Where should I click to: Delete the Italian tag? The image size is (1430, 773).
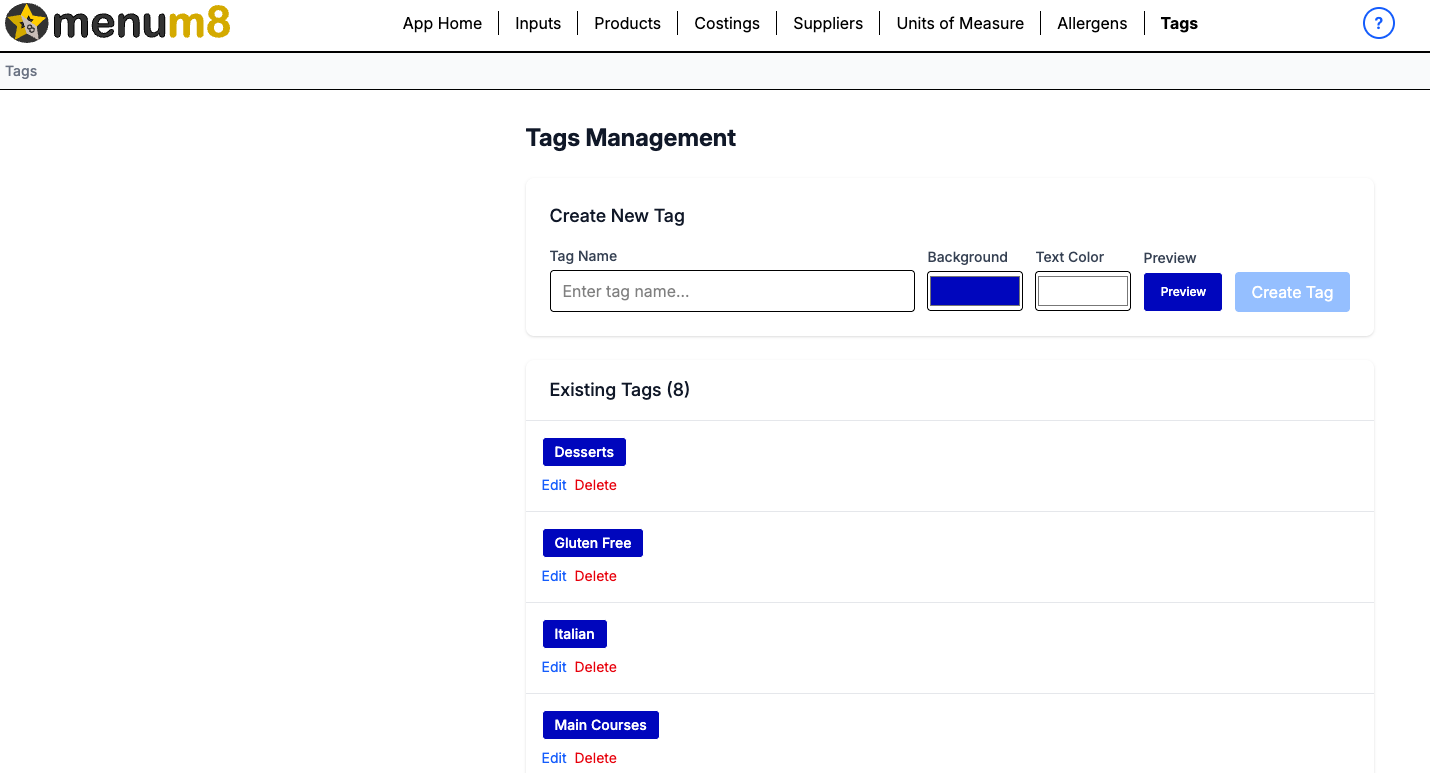pyautogui.click(x=596, y=667)
